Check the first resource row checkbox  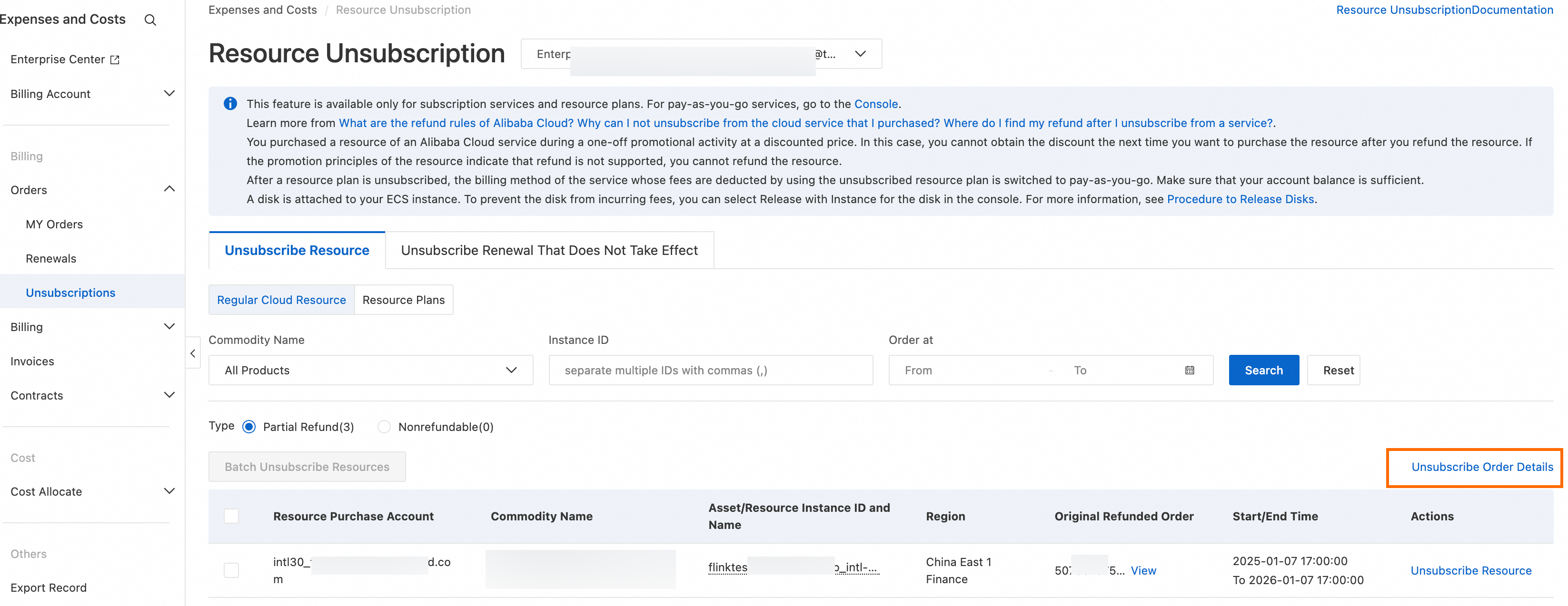click(x=231, y=570)
